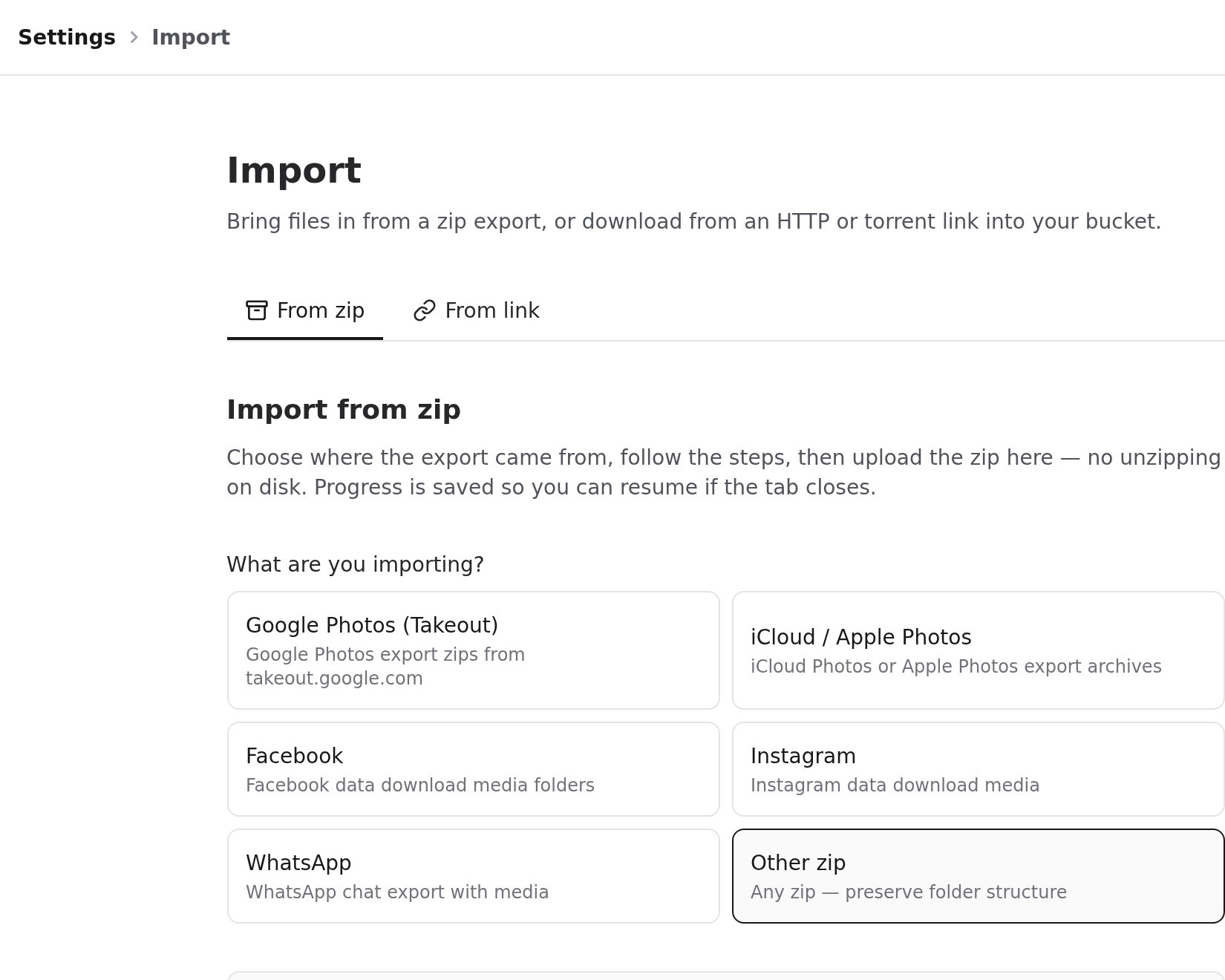1225x980 pixels.
Task: Click the main 'Import' page title
Action: [x=294, y=171]
